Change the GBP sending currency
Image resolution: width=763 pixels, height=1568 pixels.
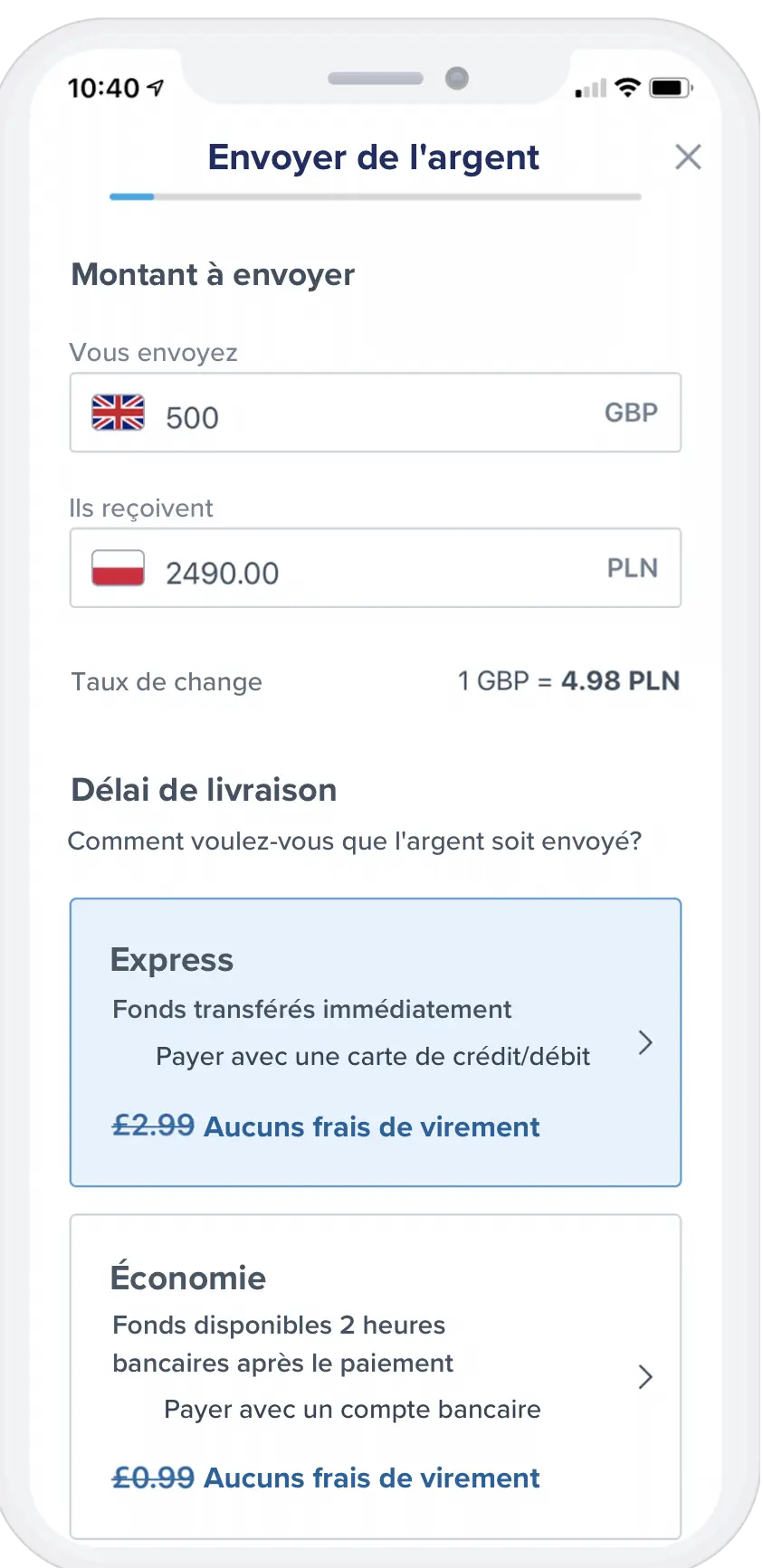coord(631,413)
